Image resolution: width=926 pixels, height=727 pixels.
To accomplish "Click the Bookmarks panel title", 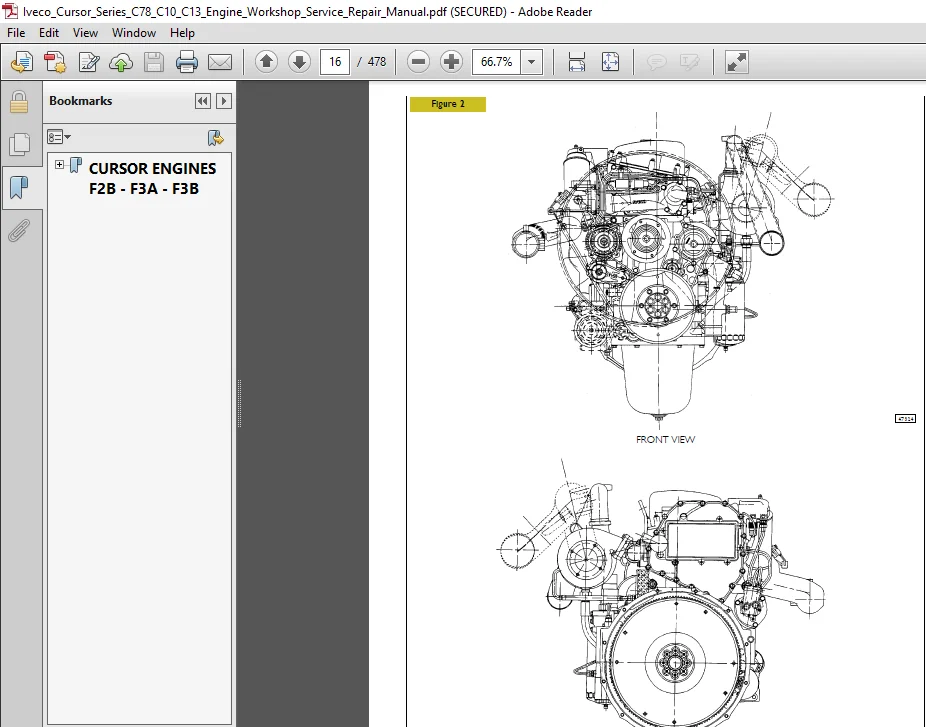I will [80, 101].
